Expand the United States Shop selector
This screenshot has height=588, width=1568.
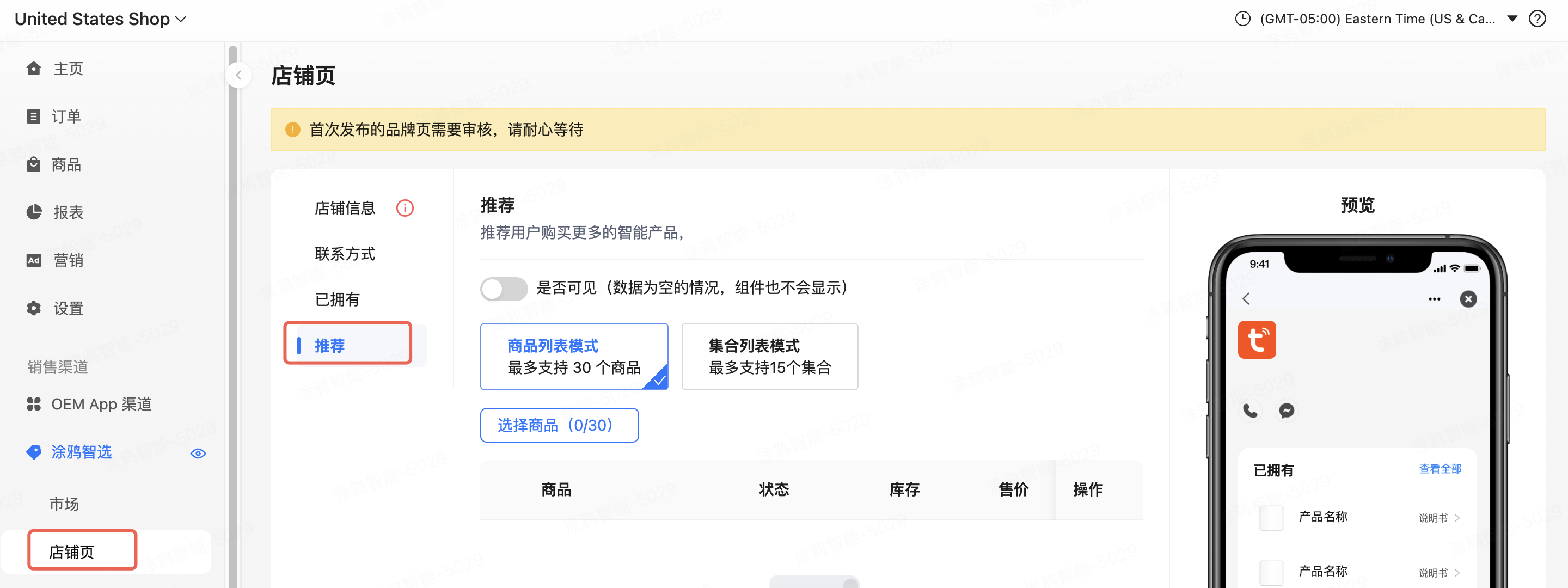coord(100,19)
